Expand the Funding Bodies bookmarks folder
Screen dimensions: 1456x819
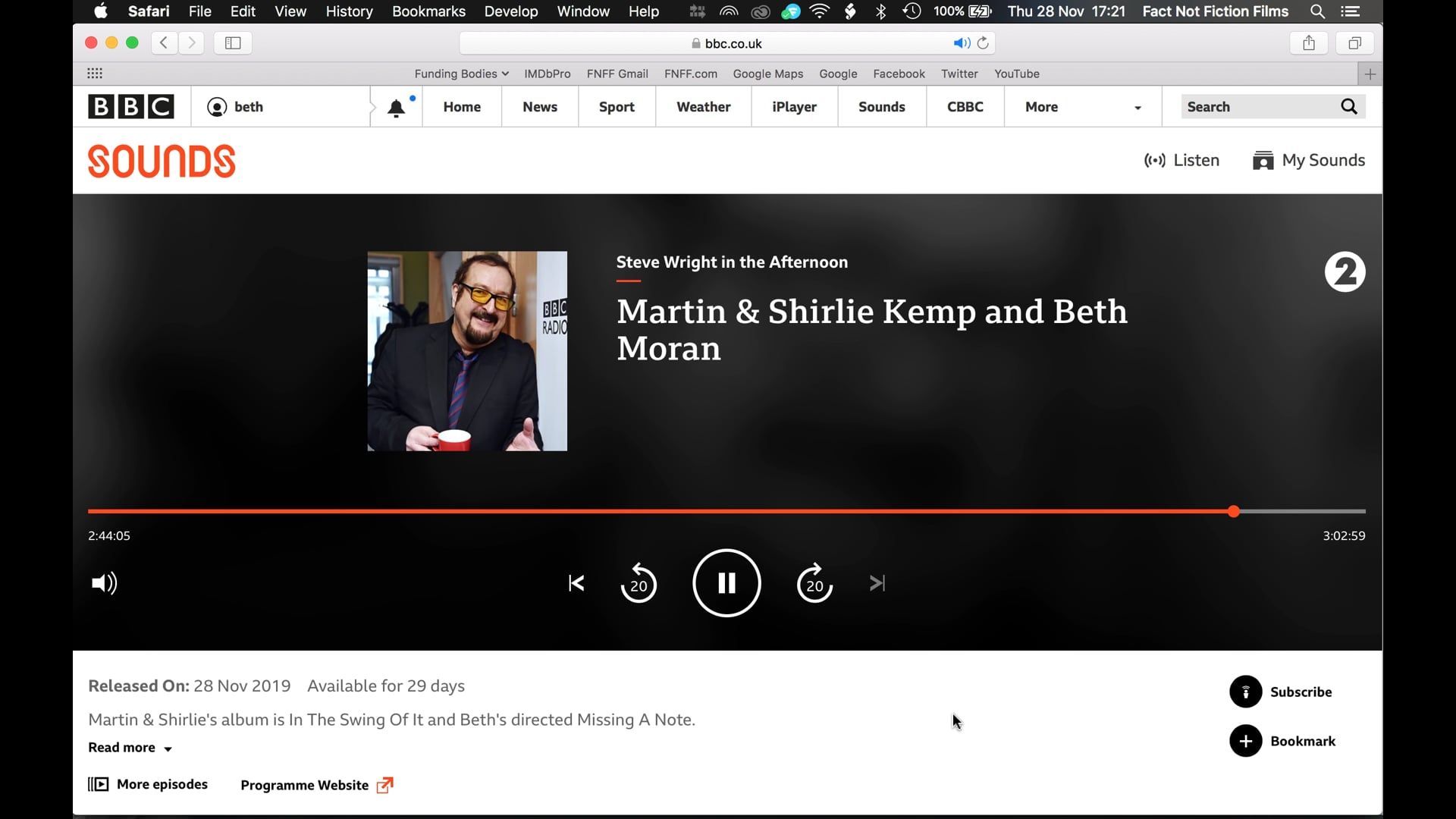point(461,74)
